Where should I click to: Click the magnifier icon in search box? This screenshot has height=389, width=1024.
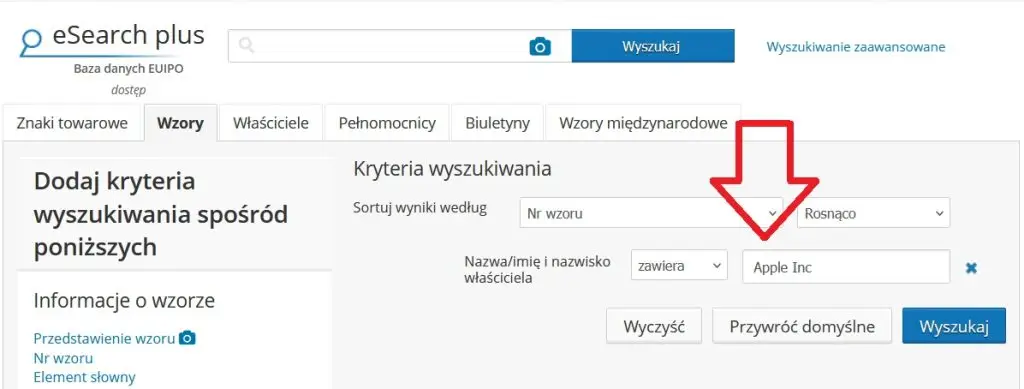246,45
